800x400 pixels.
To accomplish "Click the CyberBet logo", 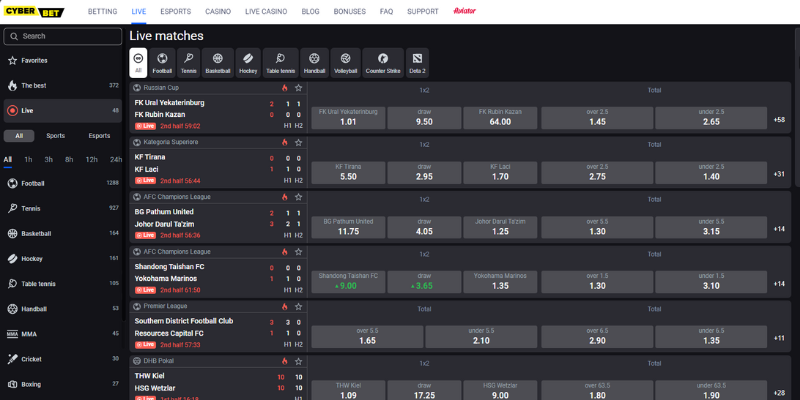I will point(34,11).
